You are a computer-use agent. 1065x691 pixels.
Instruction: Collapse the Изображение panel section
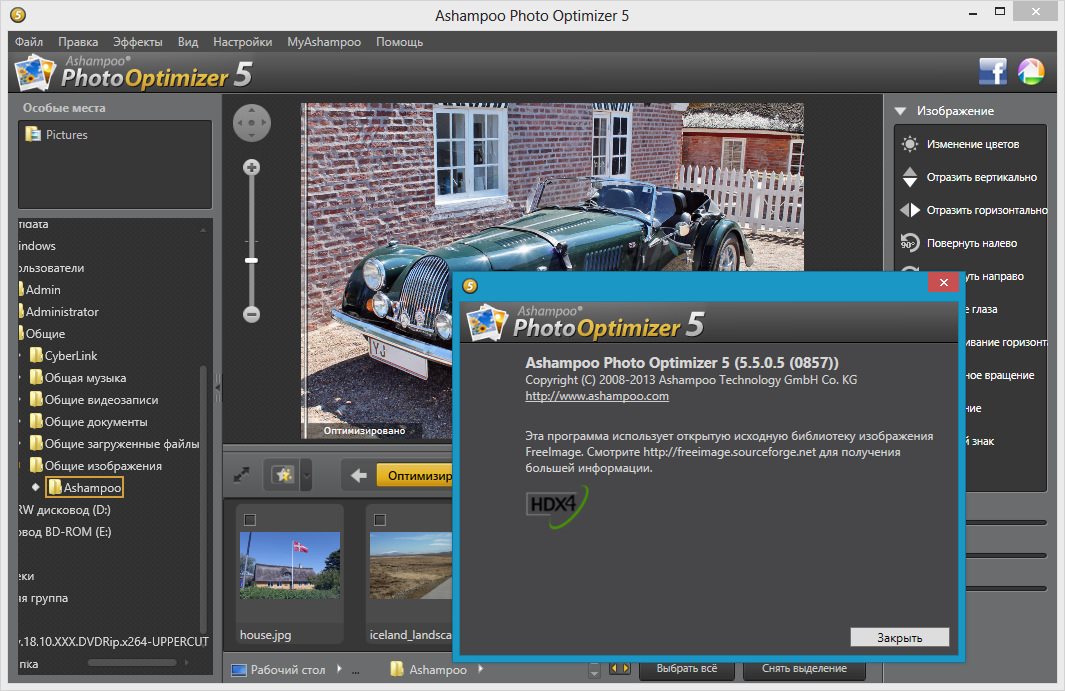pyautogui.click(x=900, y=111)
